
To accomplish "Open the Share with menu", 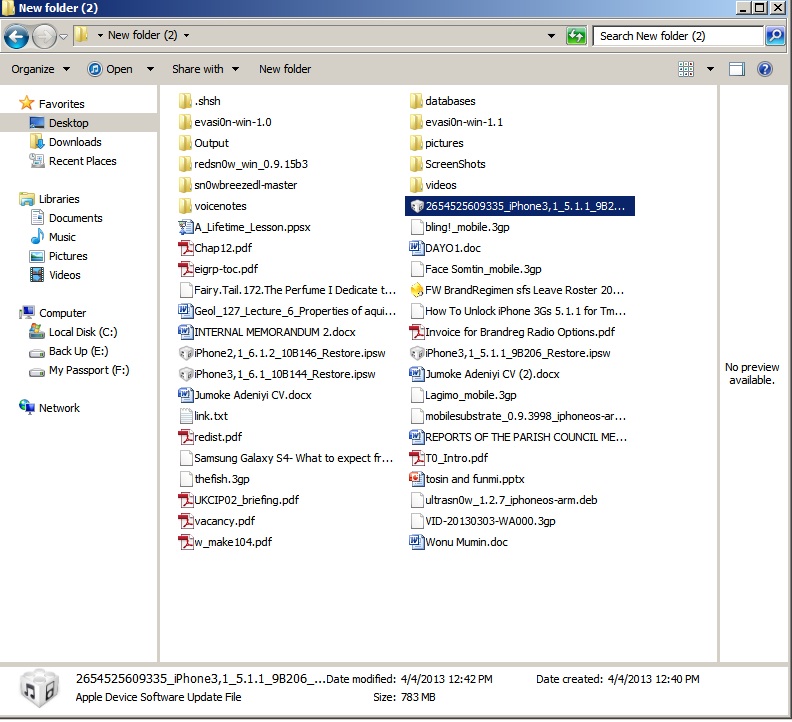I will (205, 69).
